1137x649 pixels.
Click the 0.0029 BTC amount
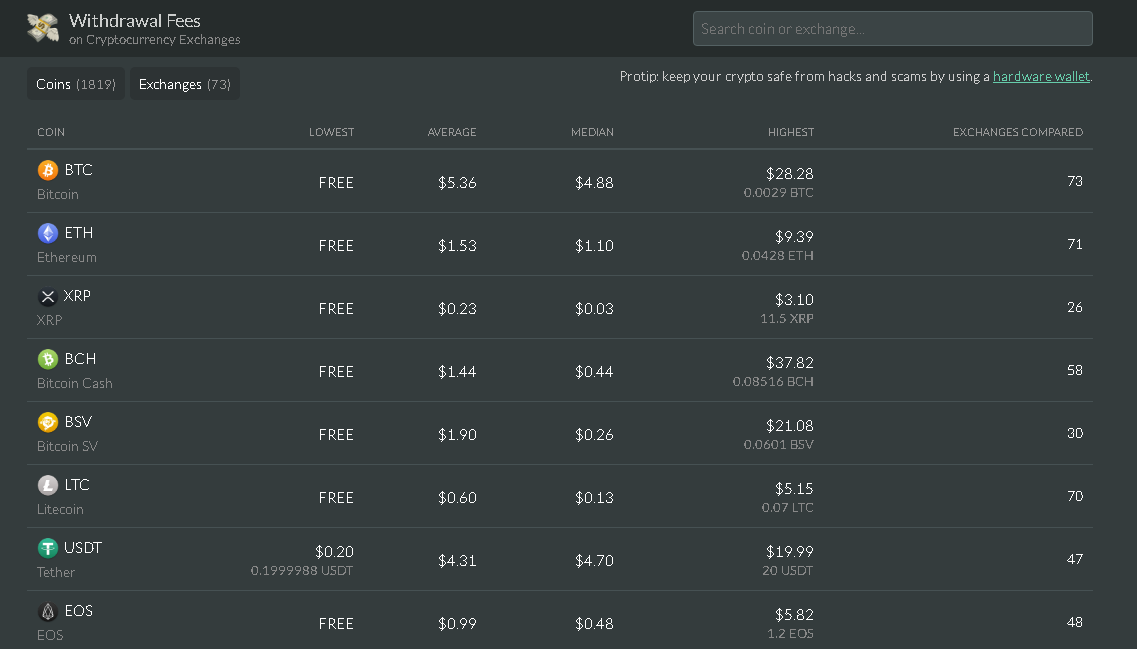(x=778, y=193)
